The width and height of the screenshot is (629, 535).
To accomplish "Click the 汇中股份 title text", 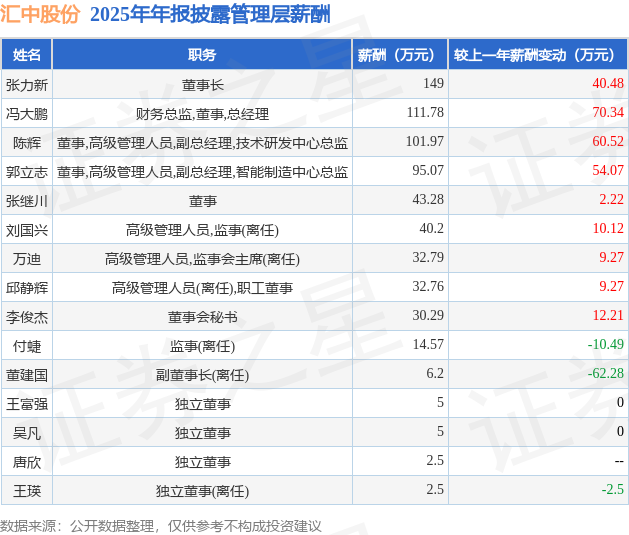I will point(40,14).
